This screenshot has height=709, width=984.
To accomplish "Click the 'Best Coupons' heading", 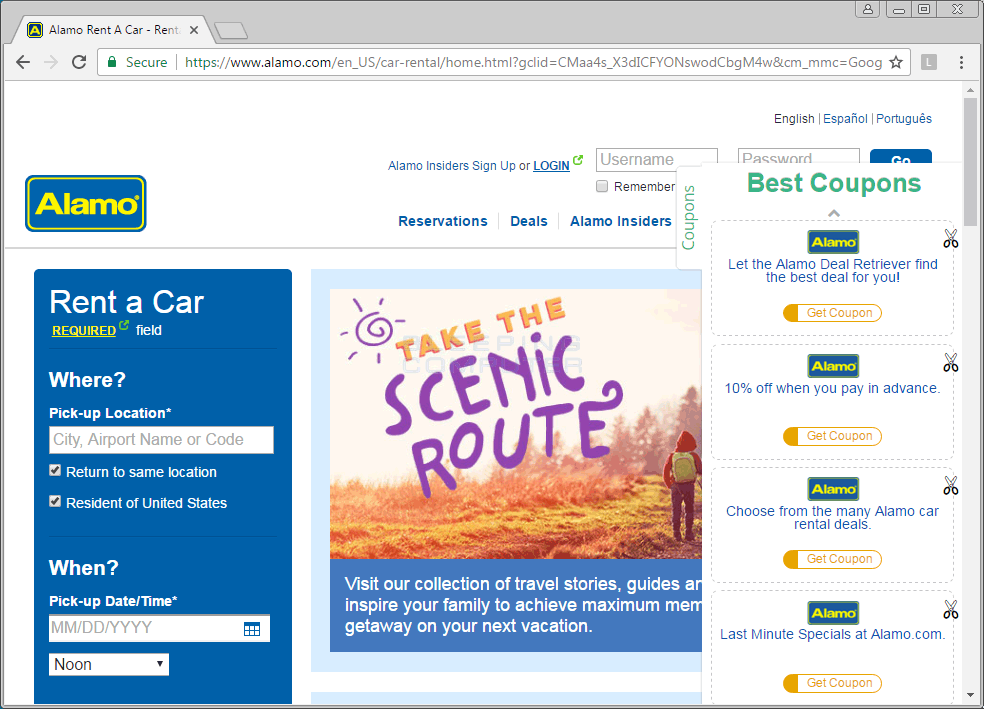I will pyautogui.click(x=833, y=183).
